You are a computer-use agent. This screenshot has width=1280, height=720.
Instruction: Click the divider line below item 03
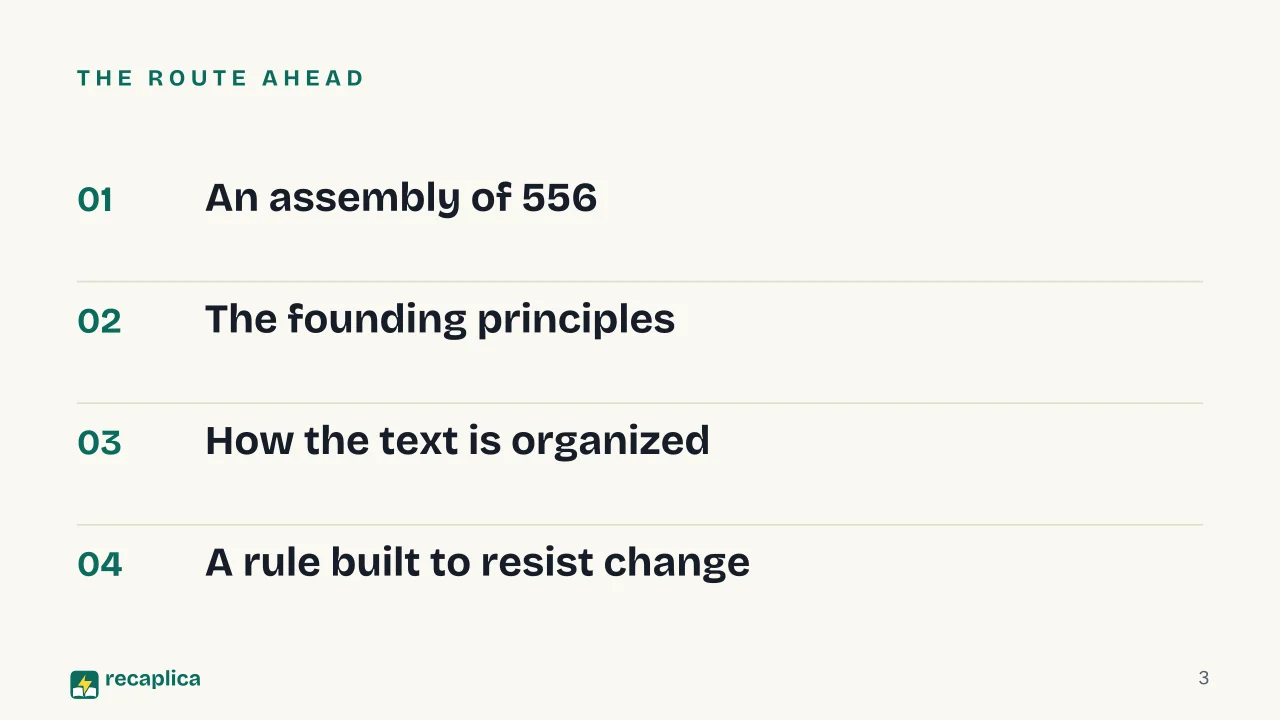640,525
